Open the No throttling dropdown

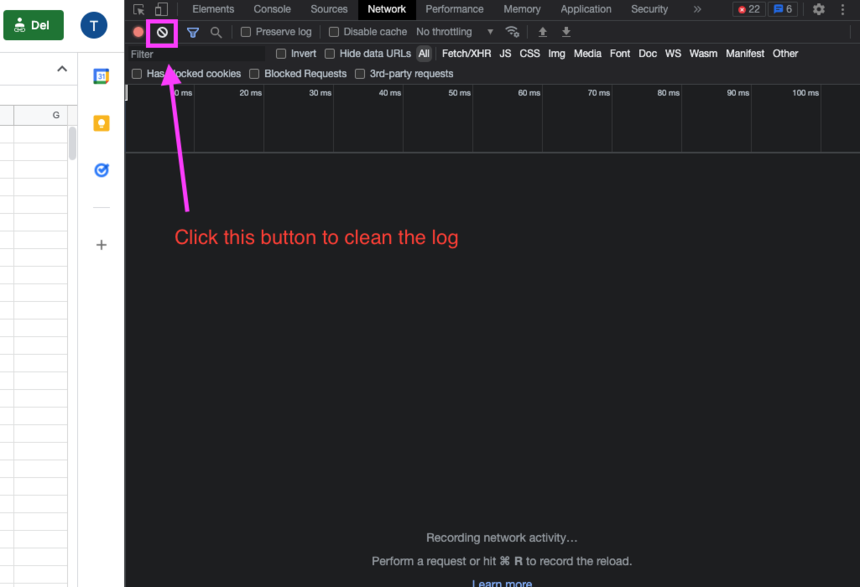point(454,32)
